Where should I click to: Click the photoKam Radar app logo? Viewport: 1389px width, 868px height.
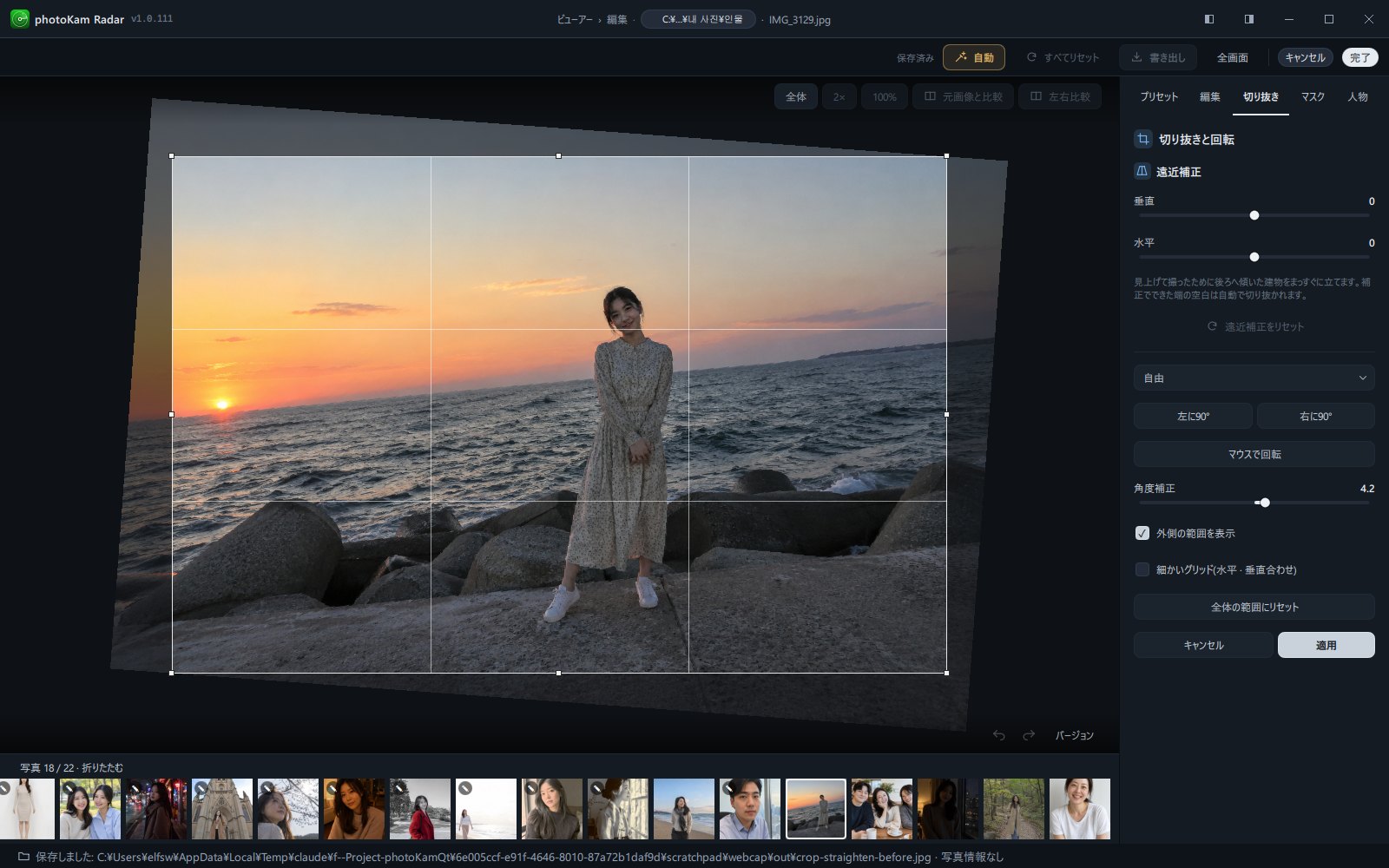pos(19,18)
